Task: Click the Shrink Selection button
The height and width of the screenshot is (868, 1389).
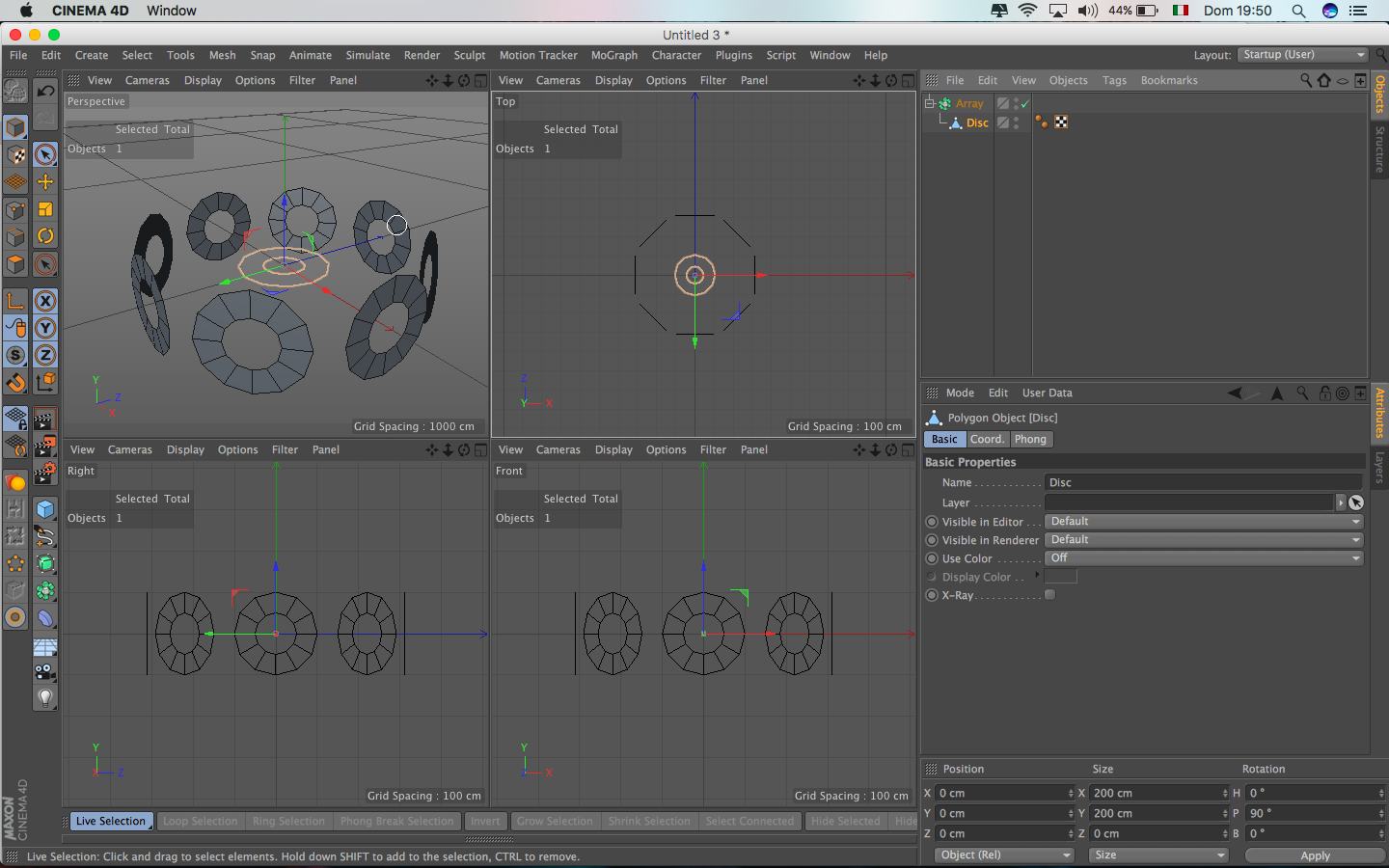Action: coord(649,822)
